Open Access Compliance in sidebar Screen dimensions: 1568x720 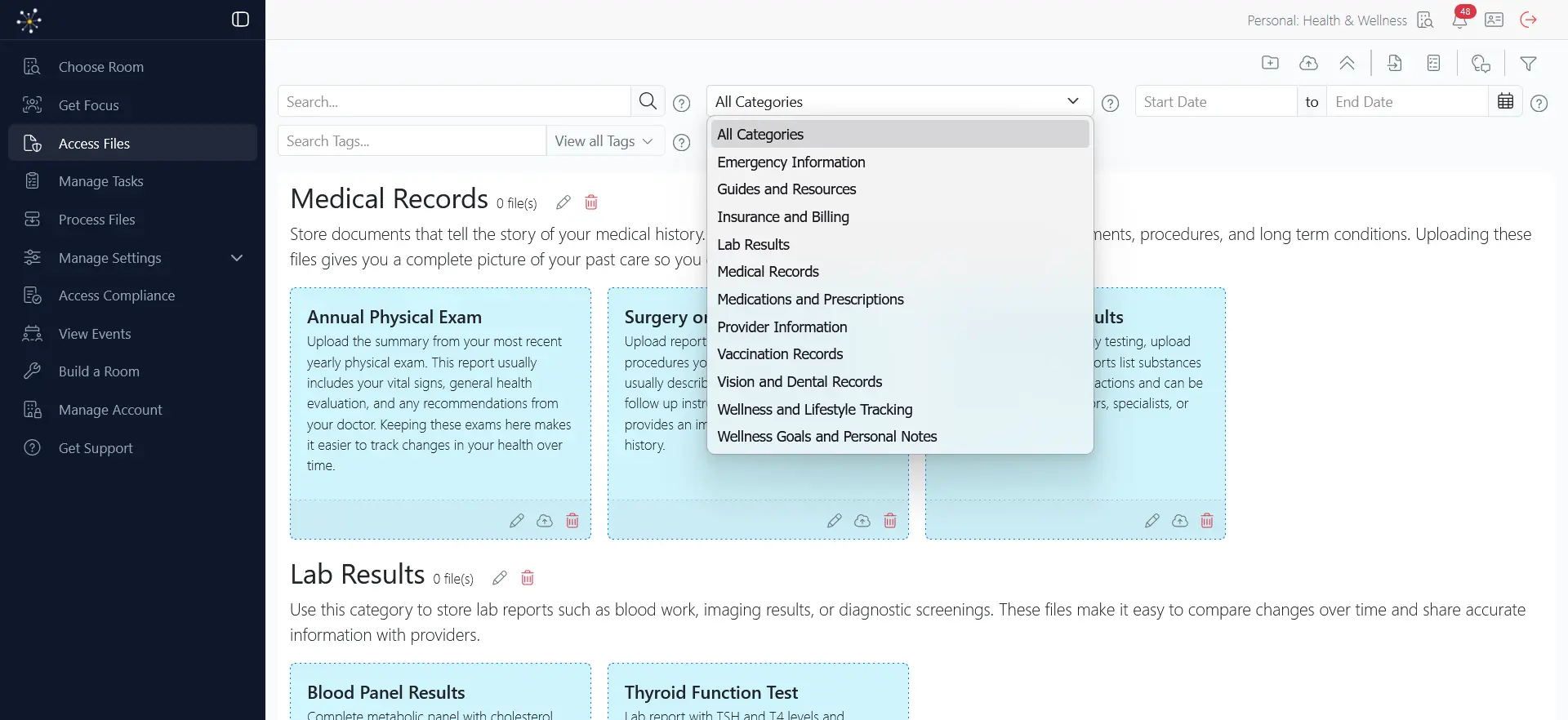(132, 296)
